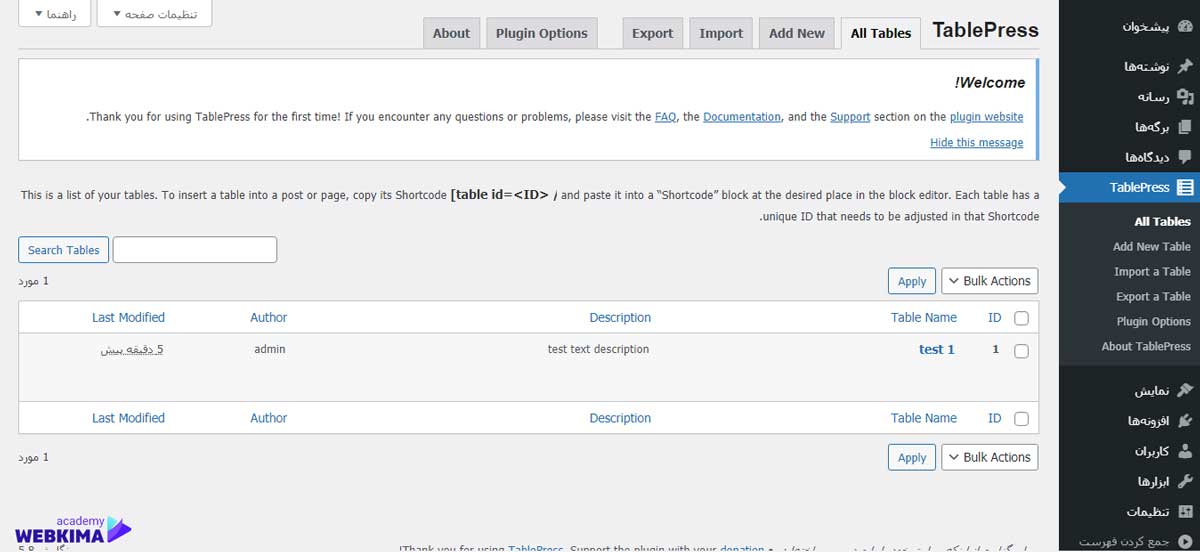Viewport: 1200px width, 552px height.
Task: Click the 'test text description' cell
Action: tap(599, 349)
